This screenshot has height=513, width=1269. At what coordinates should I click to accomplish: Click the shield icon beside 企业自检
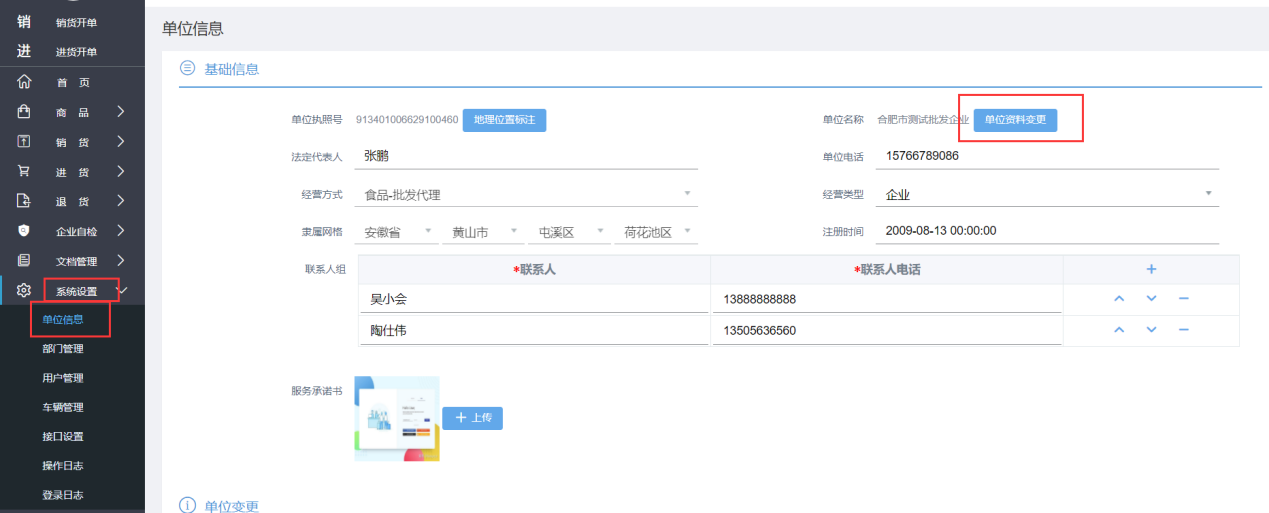[x=24, y=231]
